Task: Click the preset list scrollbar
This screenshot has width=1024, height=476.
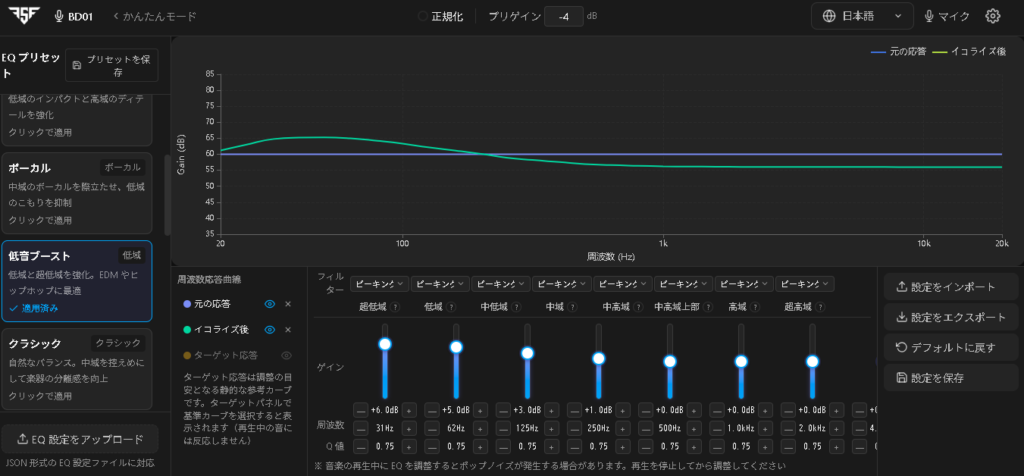Action: pyautogui.click(x=167, y=195)
